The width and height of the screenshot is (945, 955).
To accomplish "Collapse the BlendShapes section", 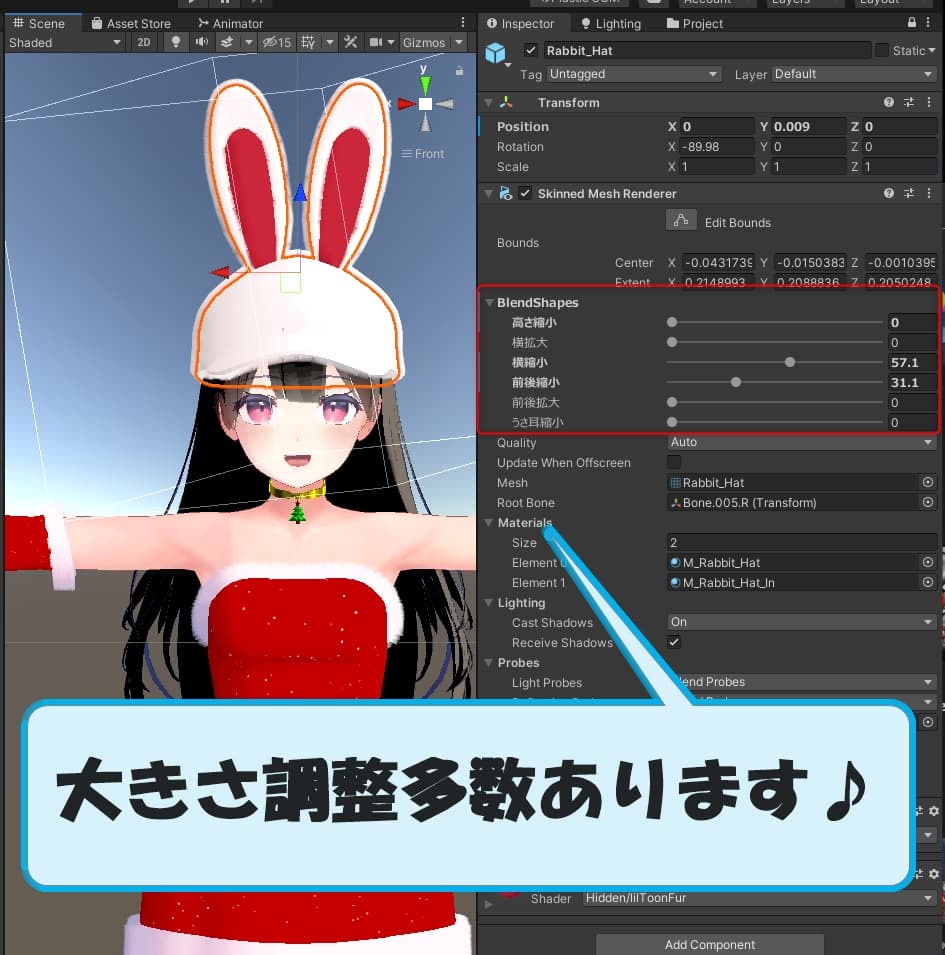I will click(490, 302).
